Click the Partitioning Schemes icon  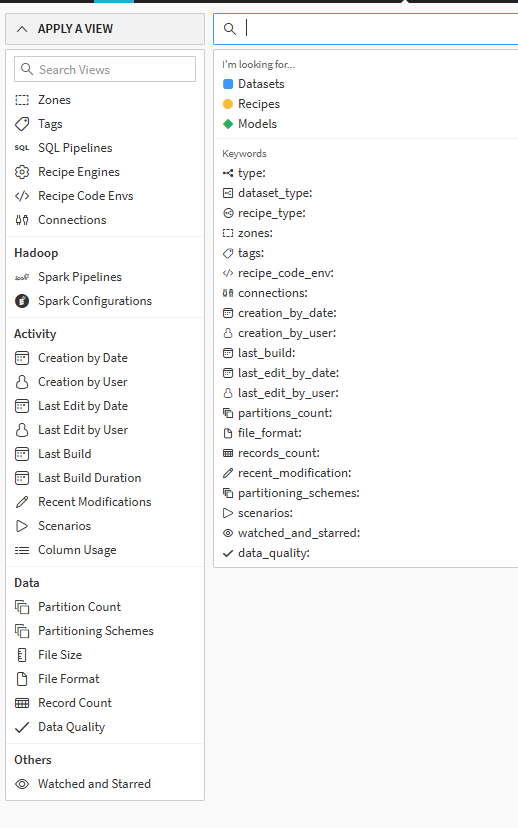(x=22, y=631)
